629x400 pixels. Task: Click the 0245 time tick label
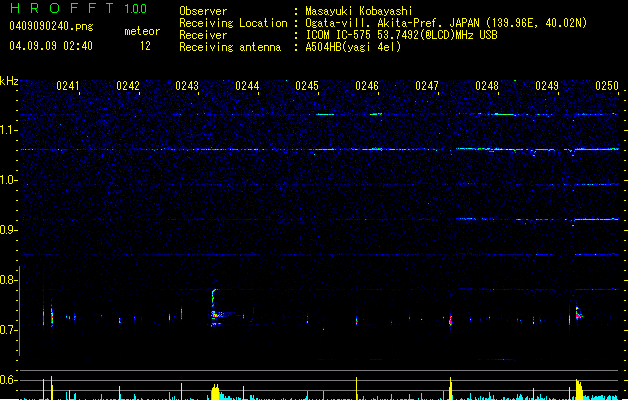tap(307, 87)
